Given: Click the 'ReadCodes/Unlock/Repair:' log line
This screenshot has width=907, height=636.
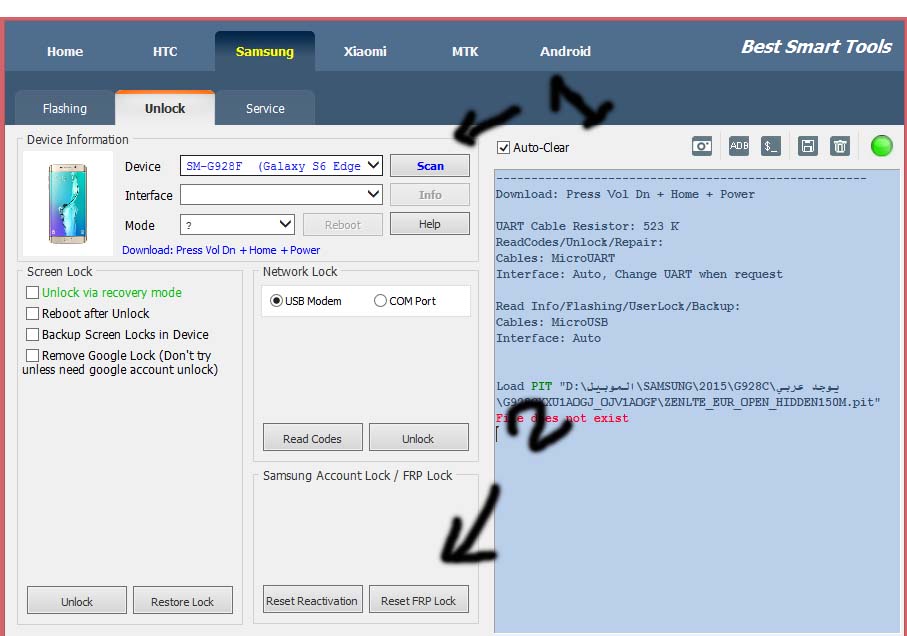Looking at the screenshot, I should (x=580, y=242).
